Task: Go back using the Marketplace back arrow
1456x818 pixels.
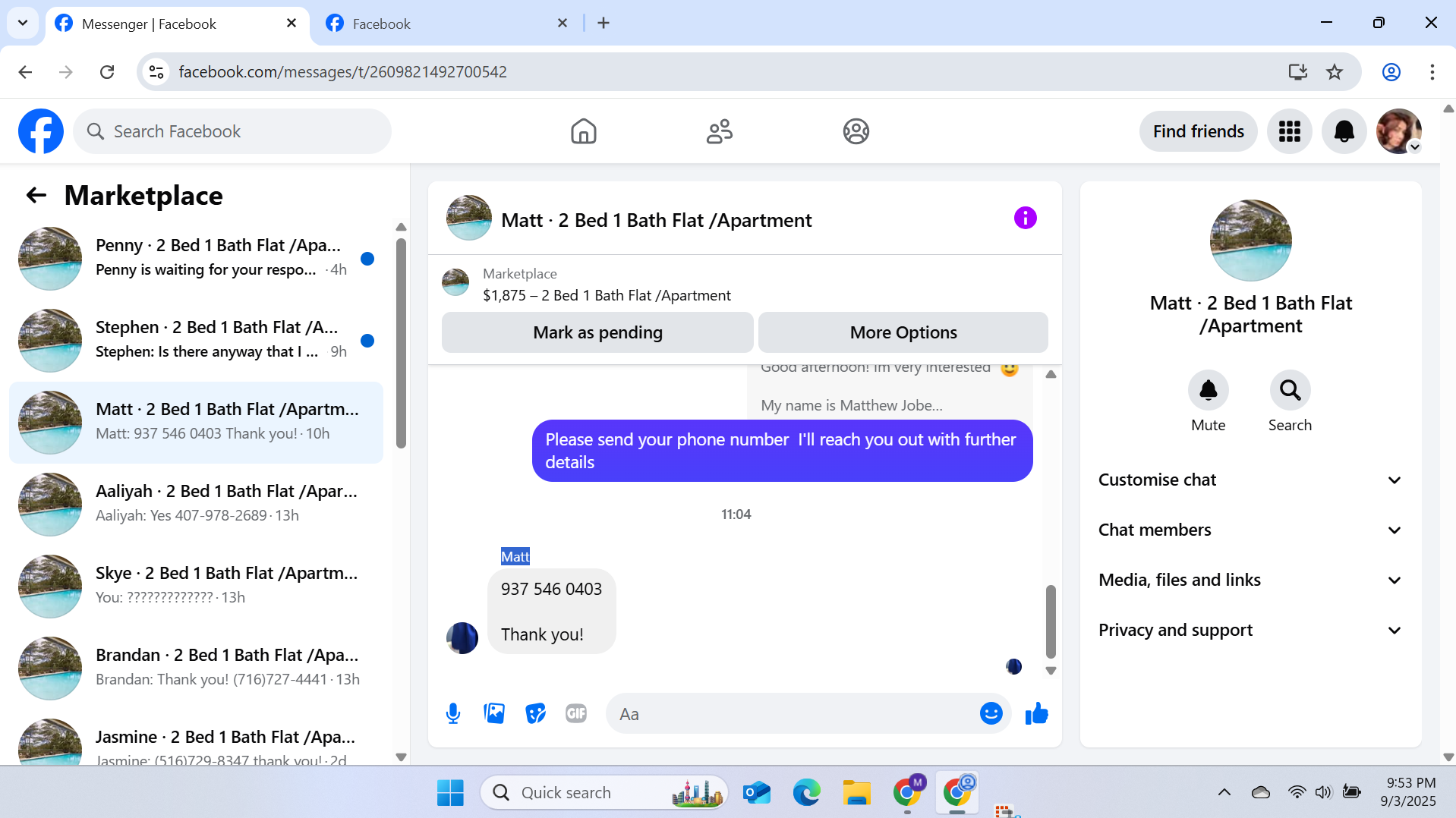Action: click(36, 196)
